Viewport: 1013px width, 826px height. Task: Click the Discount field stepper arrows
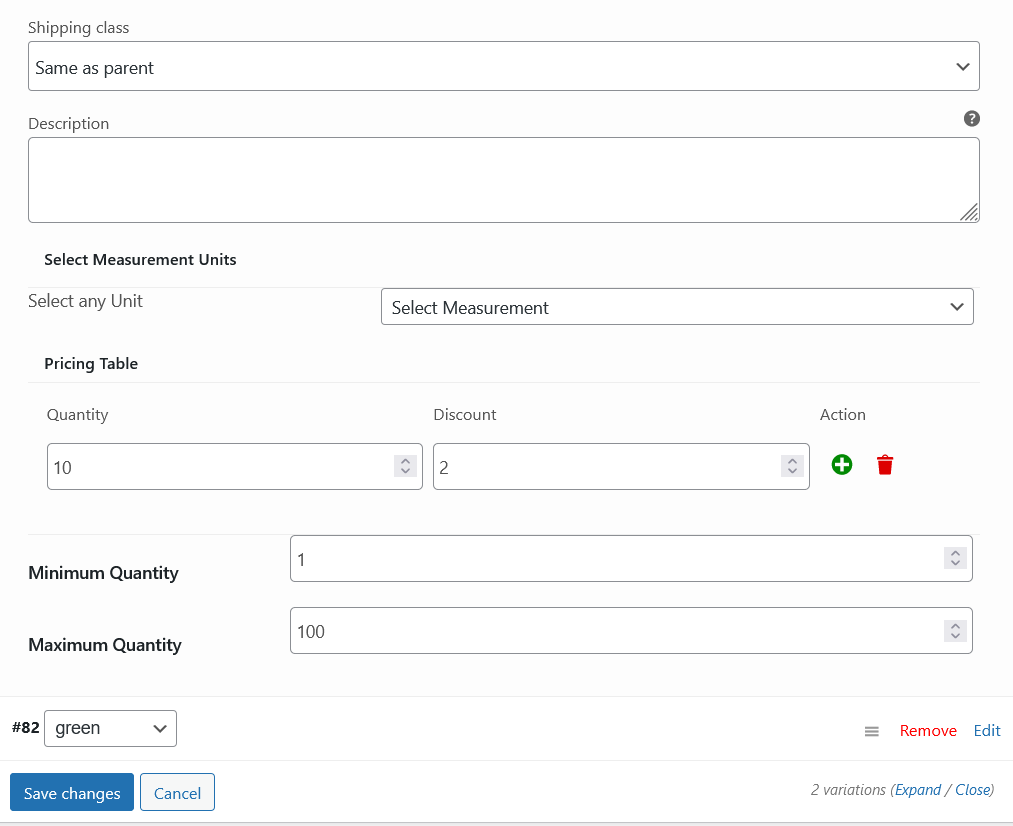coord(791,466)
